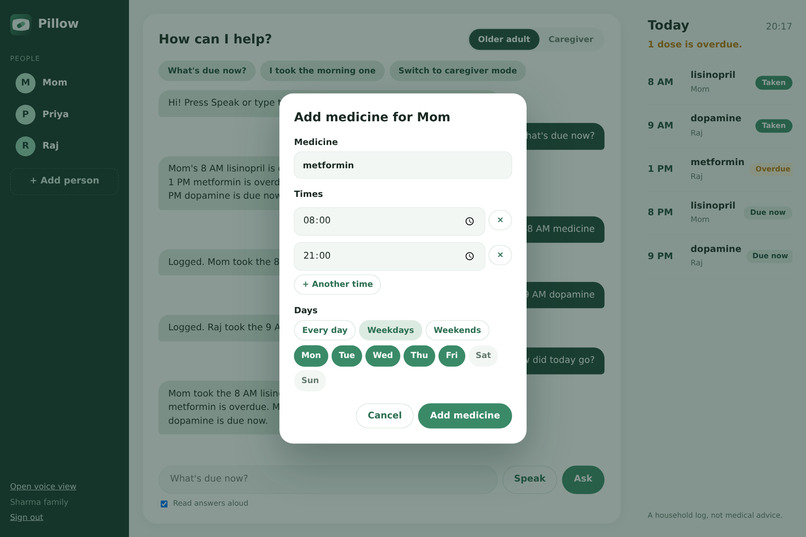
Task: Switch to Older adult mode
Action: [504, 39]
